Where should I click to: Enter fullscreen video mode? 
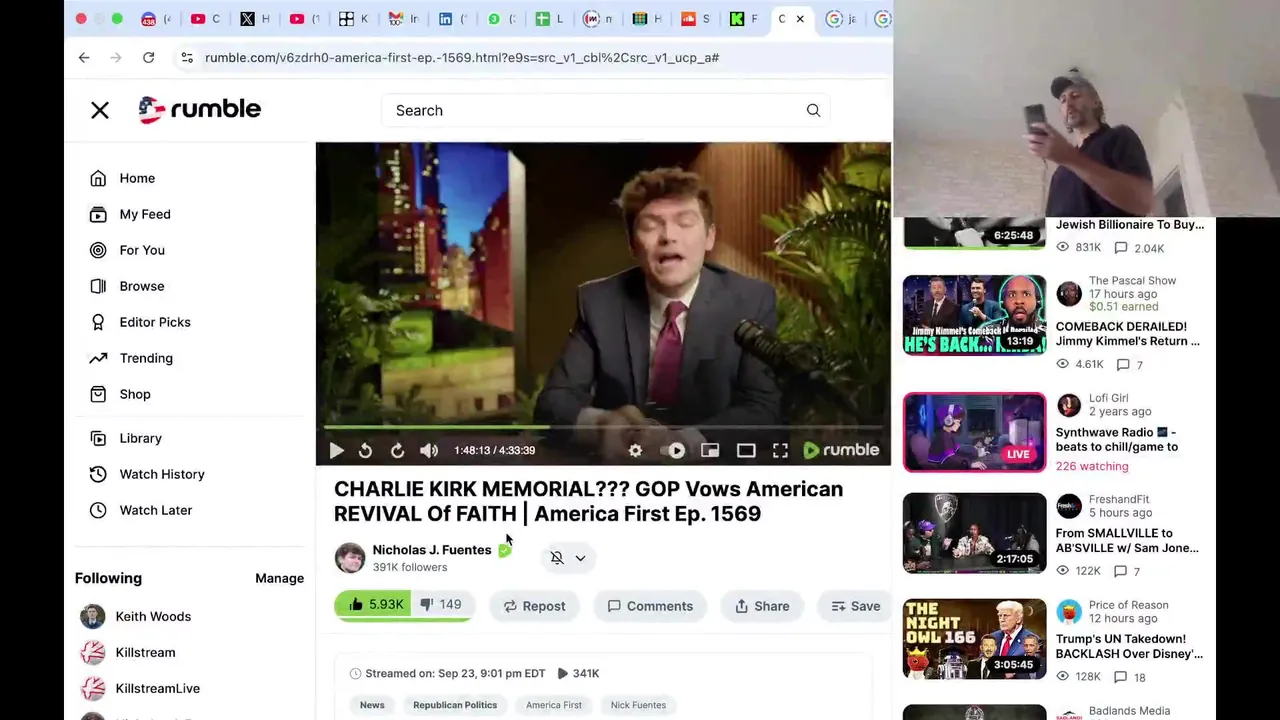[x=780, y=451]
